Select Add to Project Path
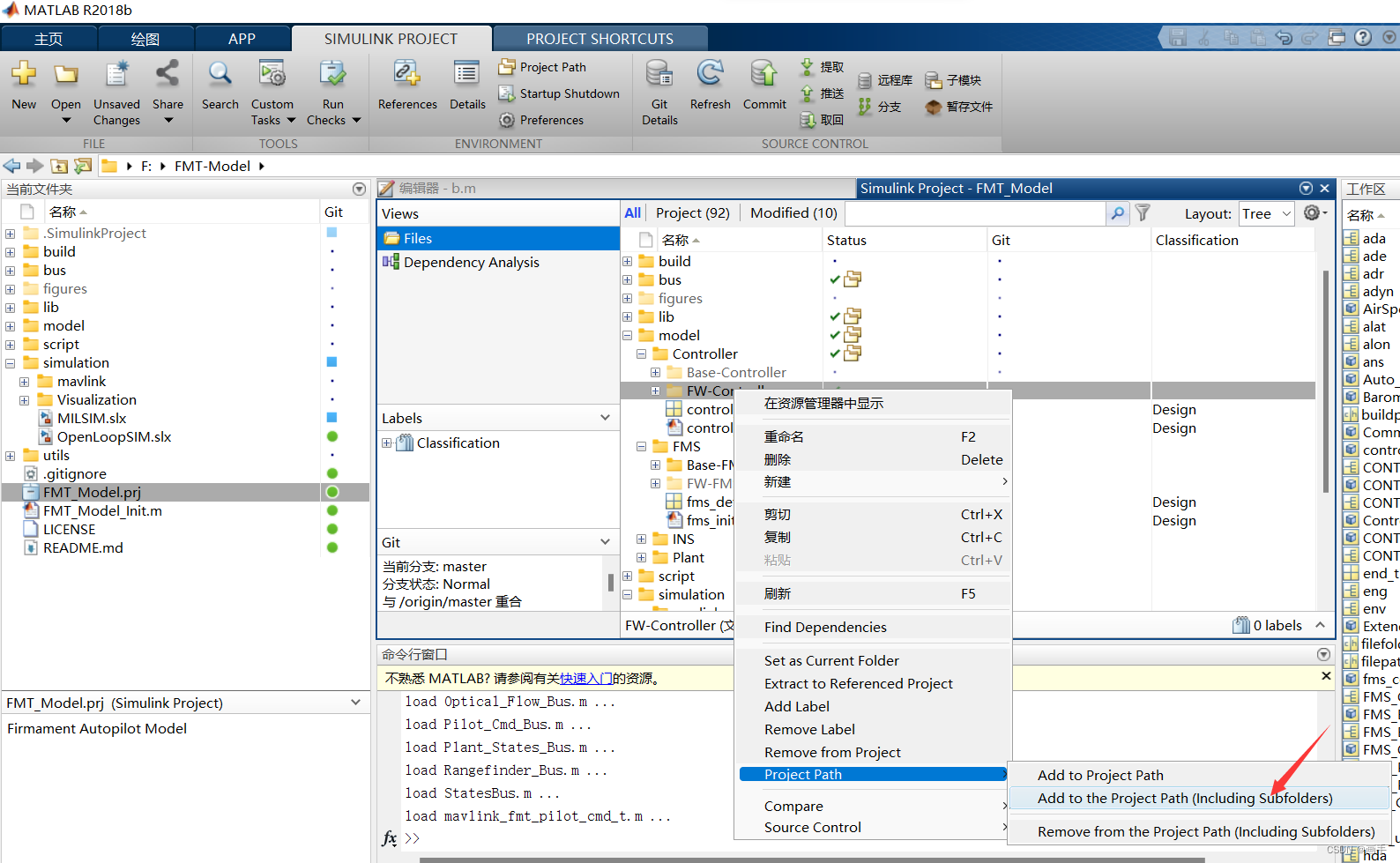The width and height of the screenshot is (1400, 863). [1100, 775]
